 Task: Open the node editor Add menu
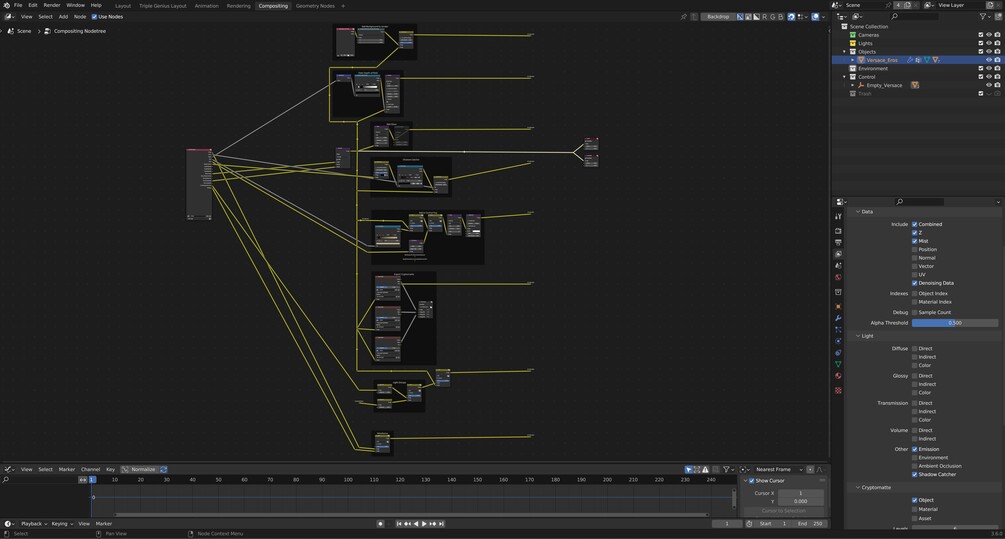63,17
